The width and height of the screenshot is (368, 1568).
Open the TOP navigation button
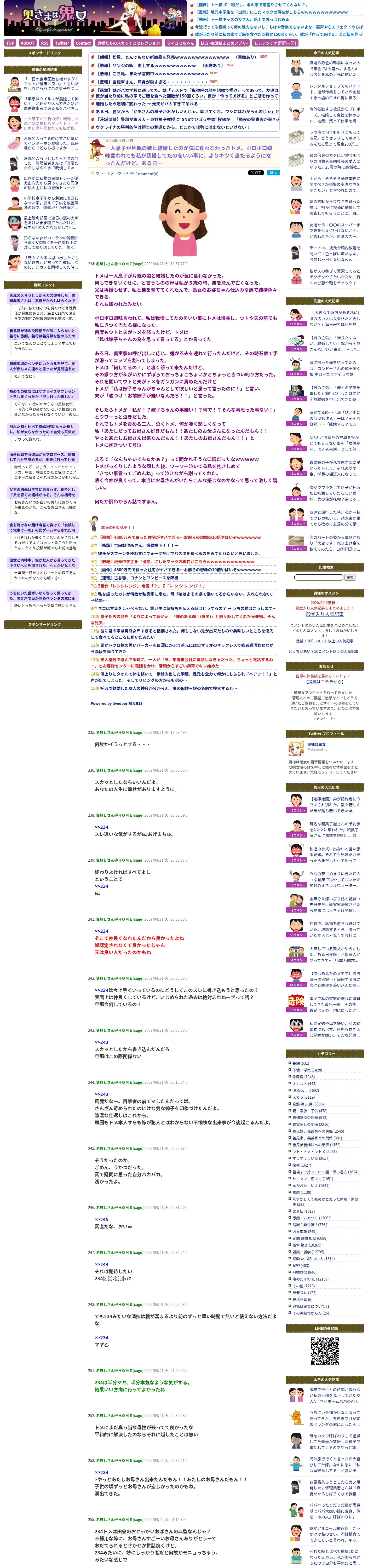[x=10, y=43]
